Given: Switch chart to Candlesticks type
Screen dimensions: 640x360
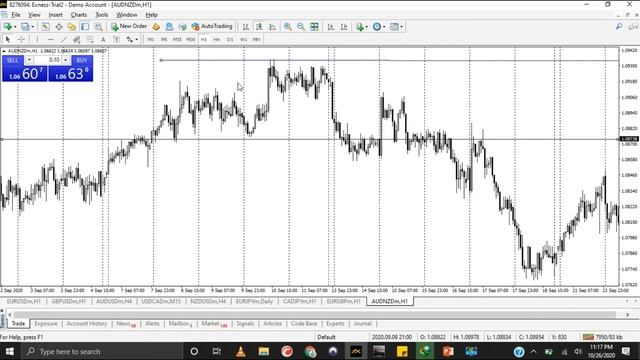Looking at the screenshot, I should pos(259,27).
